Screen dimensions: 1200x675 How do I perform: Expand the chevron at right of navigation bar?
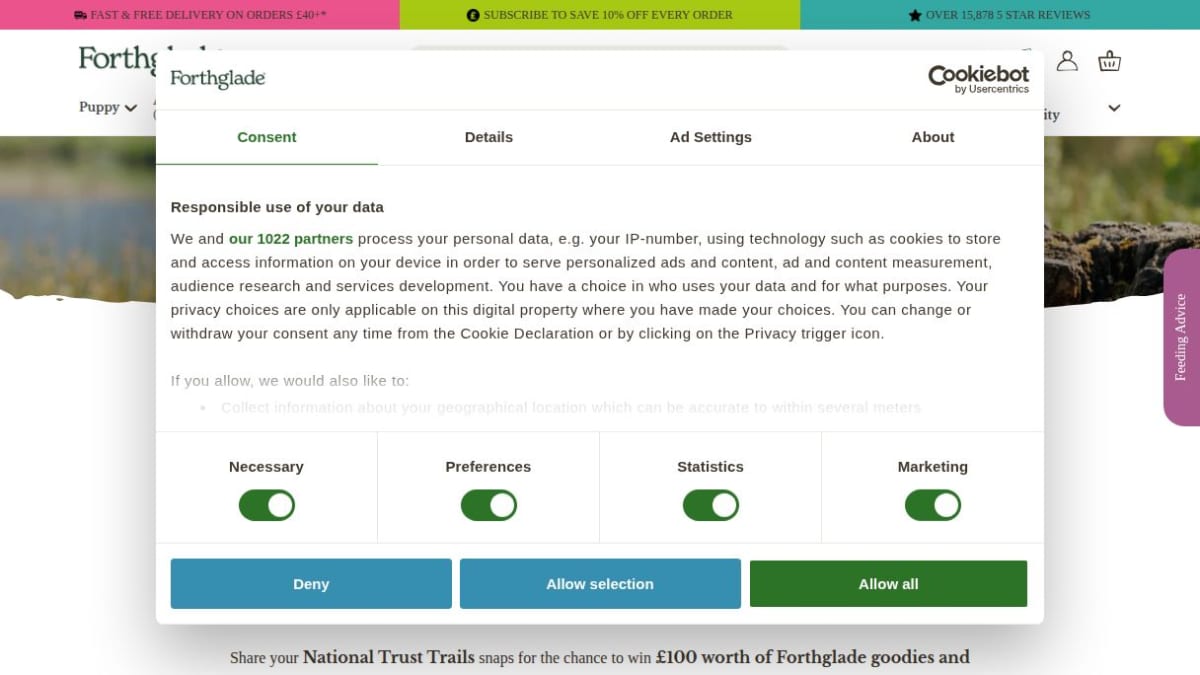[1114, 108]
